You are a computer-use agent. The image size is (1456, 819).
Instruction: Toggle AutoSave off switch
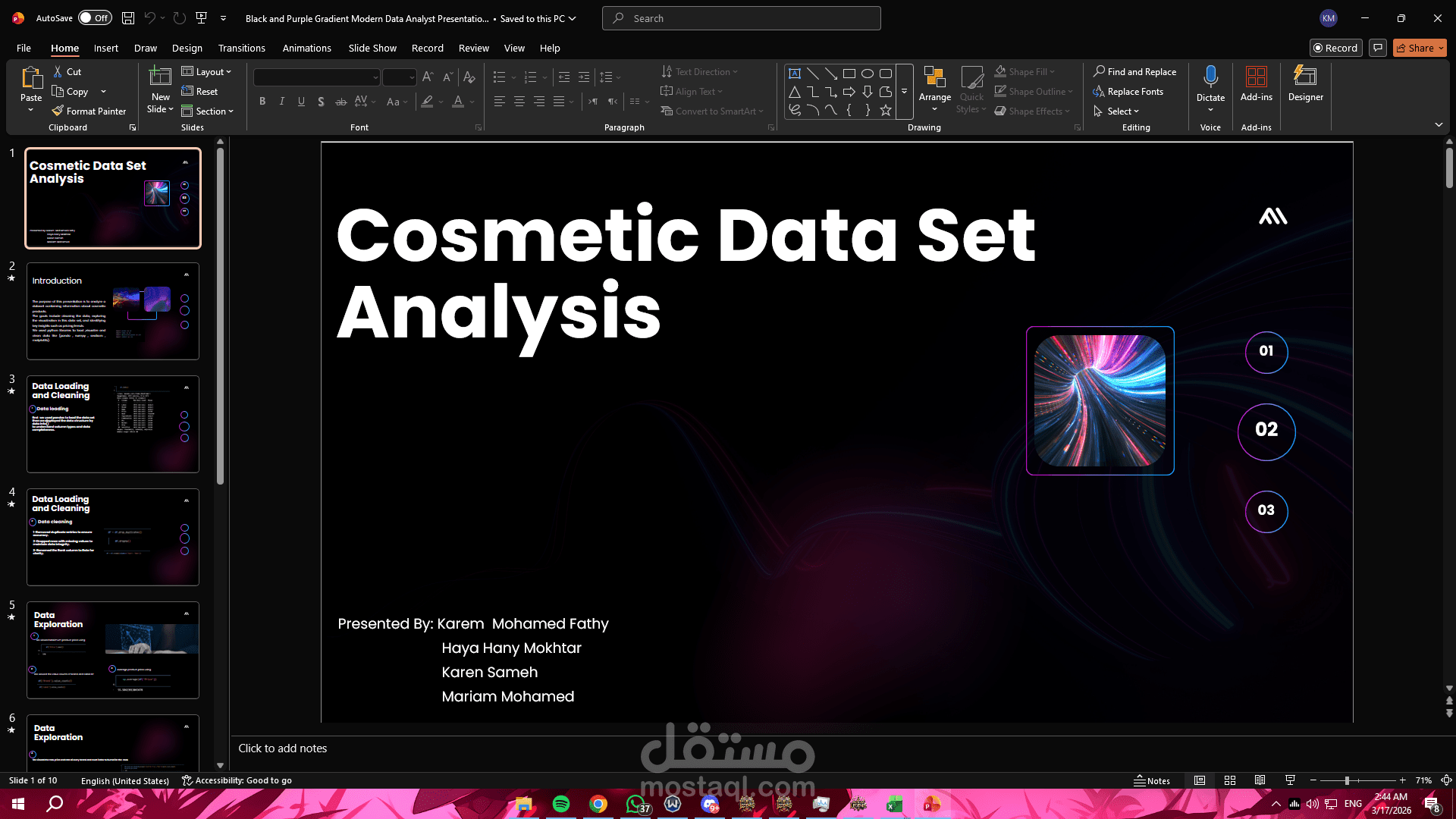point(94,17)
